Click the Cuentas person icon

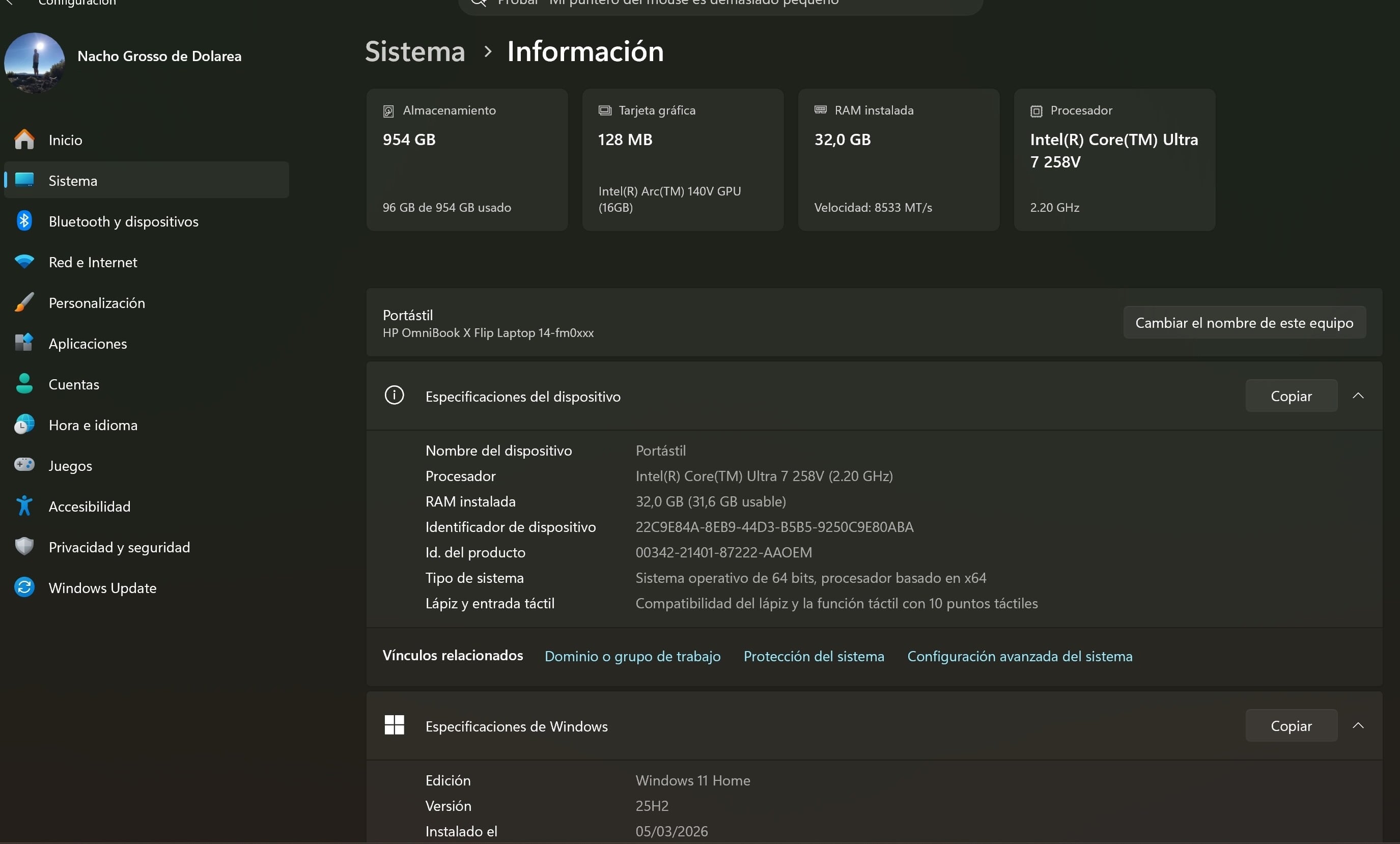click(24, 383)
